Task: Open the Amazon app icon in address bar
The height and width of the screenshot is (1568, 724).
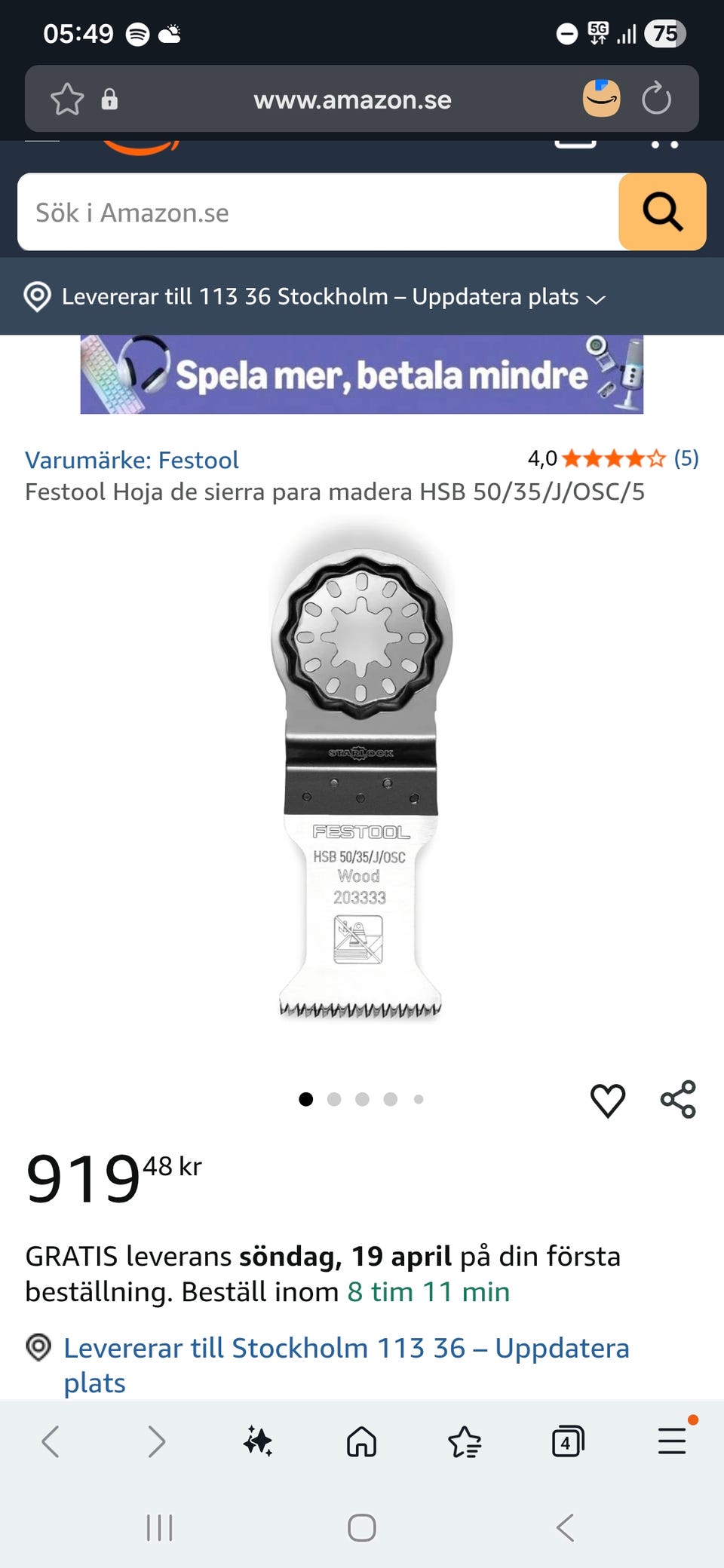Action: [601, 99]
